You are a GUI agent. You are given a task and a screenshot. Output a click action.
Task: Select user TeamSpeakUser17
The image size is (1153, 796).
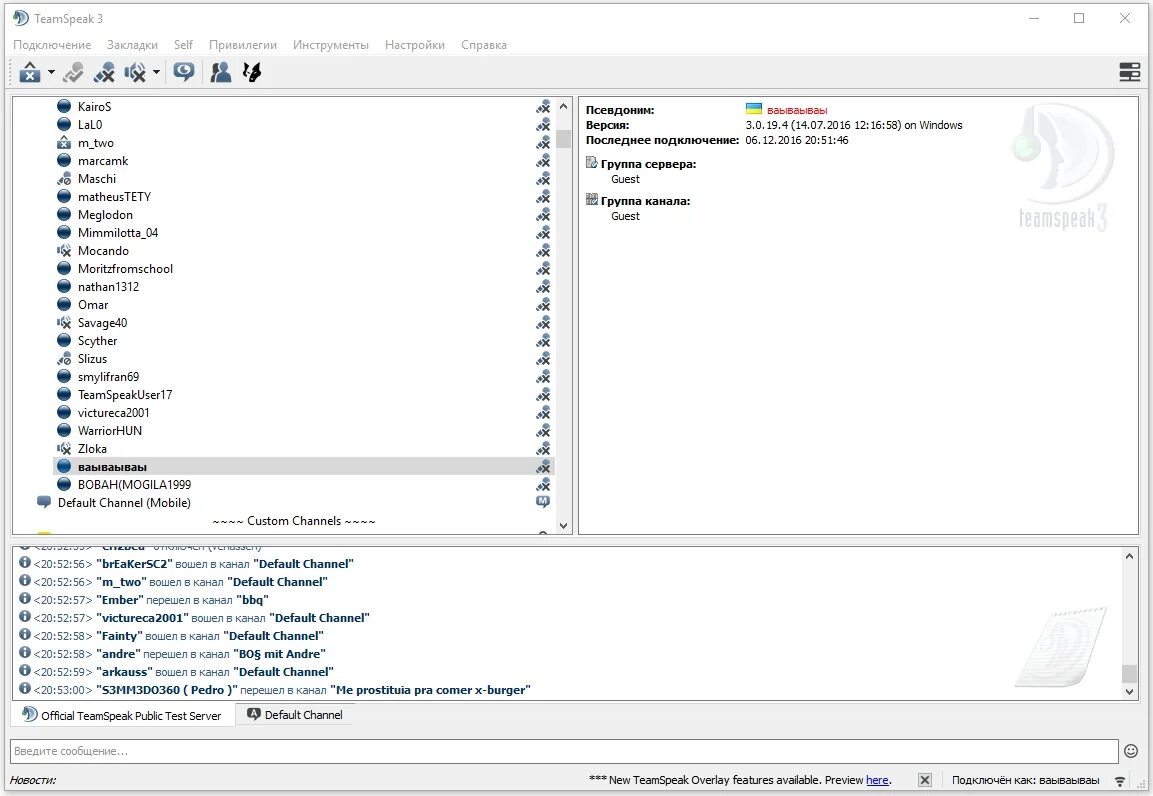pos(125,395)
